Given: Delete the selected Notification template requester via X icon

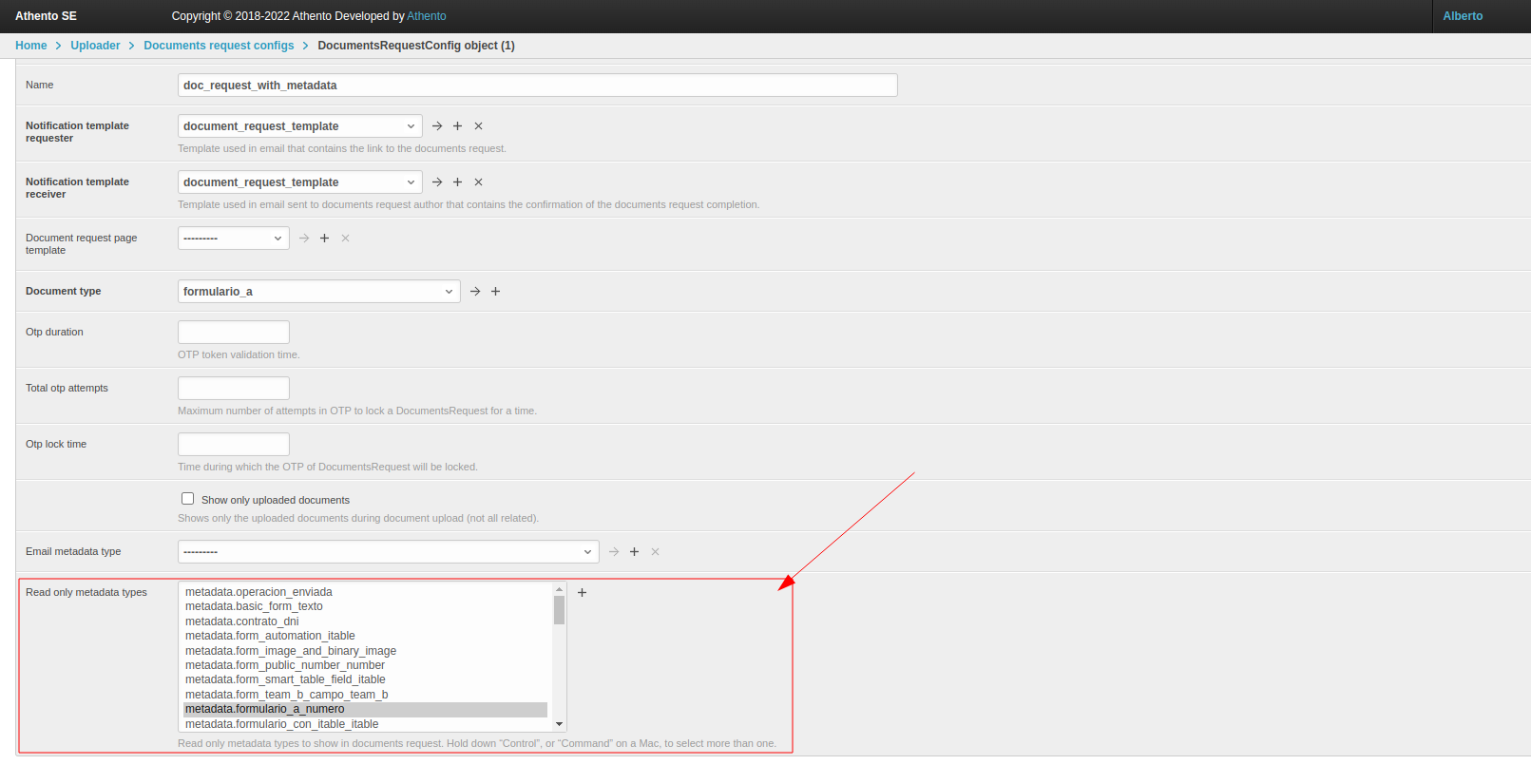Looking at the screenshot, I should 478,126.
